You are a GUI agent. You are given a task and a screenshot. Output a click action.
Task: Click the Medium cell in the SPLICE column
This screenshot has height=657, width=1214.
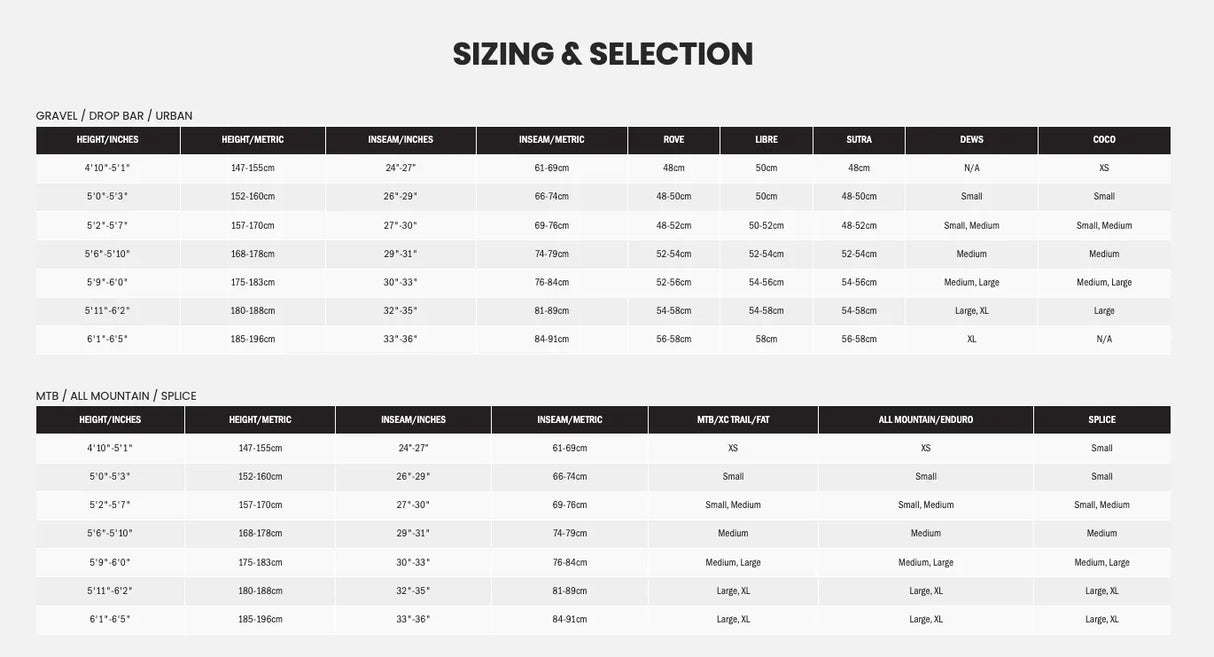[x=1102, y=533]
